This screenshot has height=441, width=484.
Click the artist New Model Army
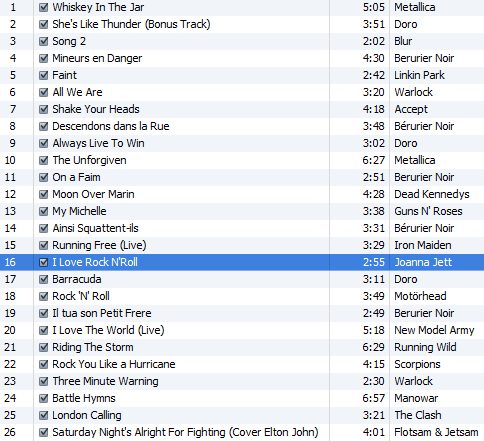coord(434,330)
